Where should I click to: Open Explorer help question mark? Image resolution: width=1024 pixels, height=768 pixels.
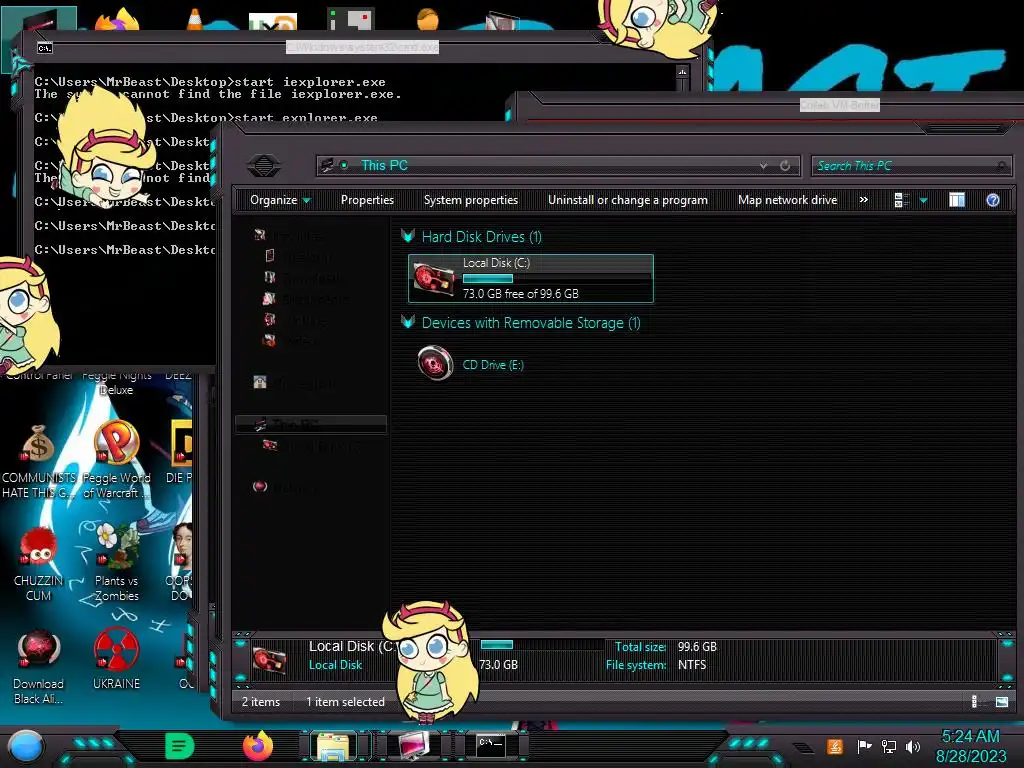click(x=993, y=200)
